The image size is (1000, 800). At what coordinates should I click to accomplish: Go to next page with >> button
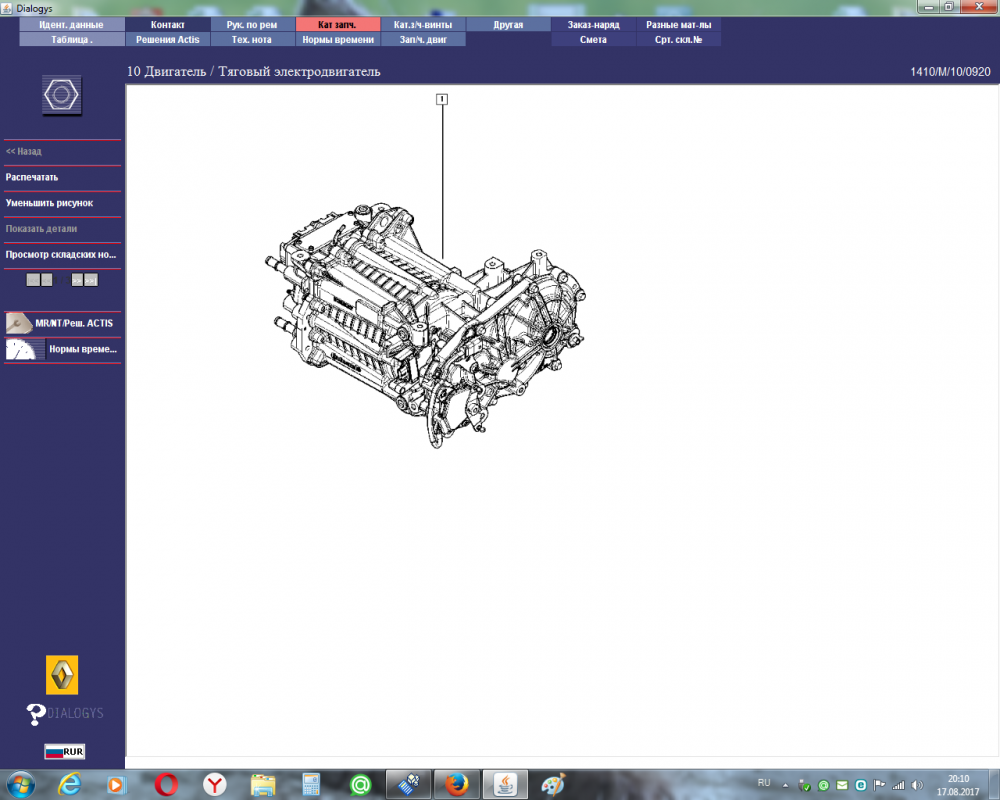[77, 280]
